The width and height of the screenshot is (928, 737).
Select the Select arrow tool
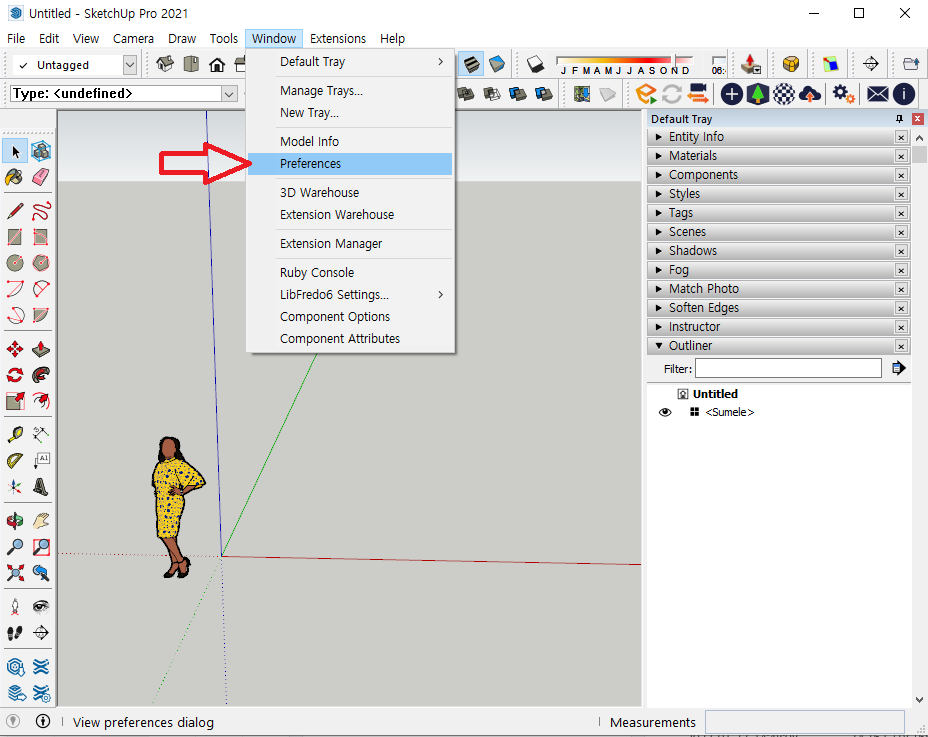click(x=15, y=152)
